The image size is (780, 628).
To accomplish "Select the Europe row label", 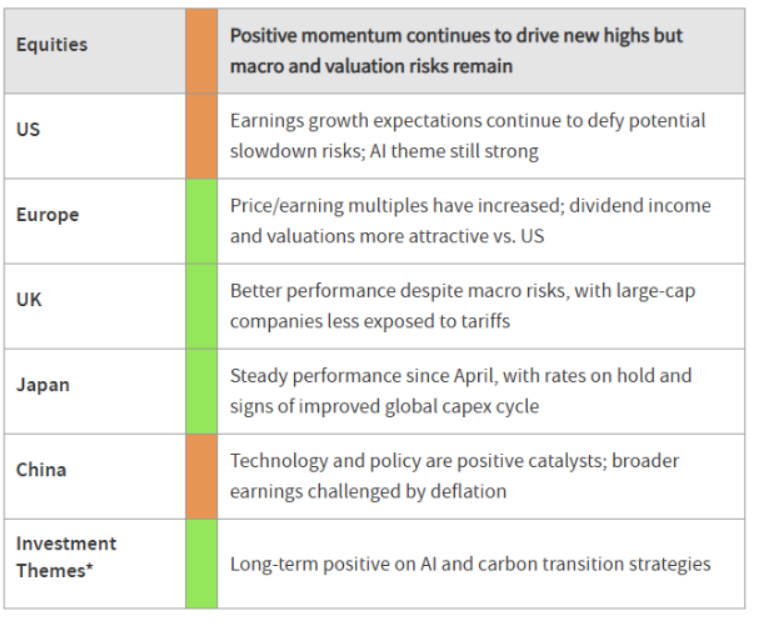I will (x=48, y=215).
